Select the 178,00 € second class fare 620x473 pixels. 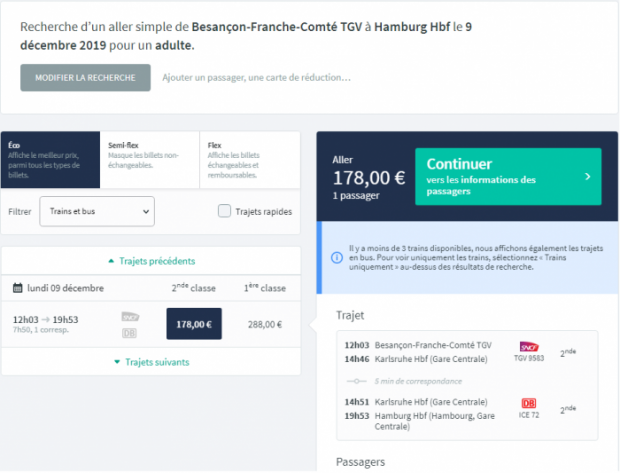194,324
